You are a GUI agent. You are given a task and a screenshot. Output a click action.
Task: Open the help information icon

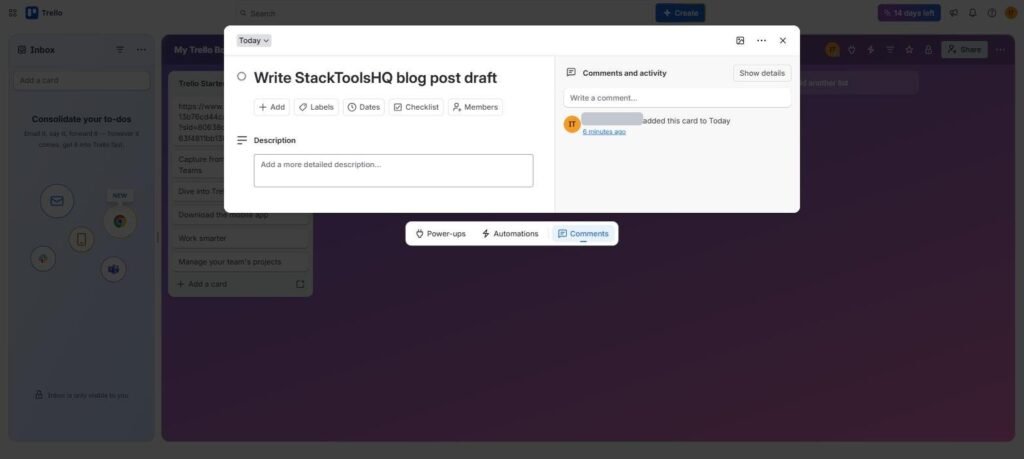[x=992, y=13]
